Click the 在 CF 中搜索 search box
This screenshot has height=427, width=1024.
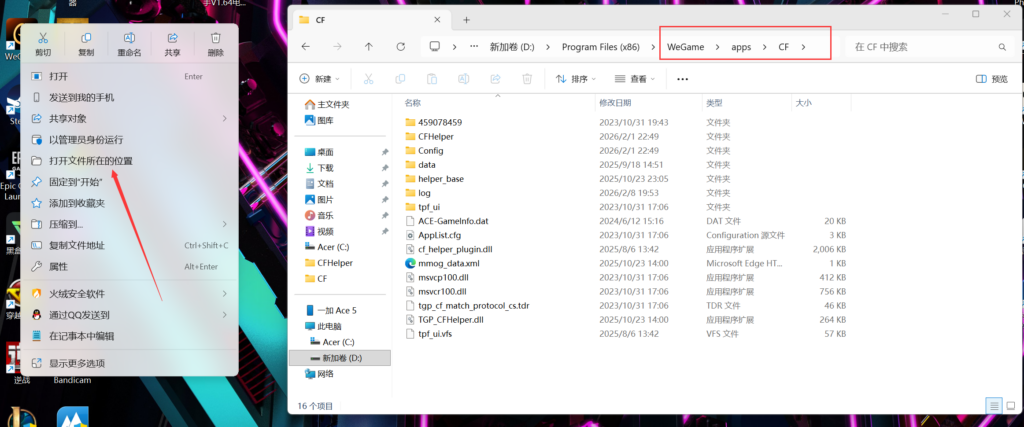click(x=930, y=47)
